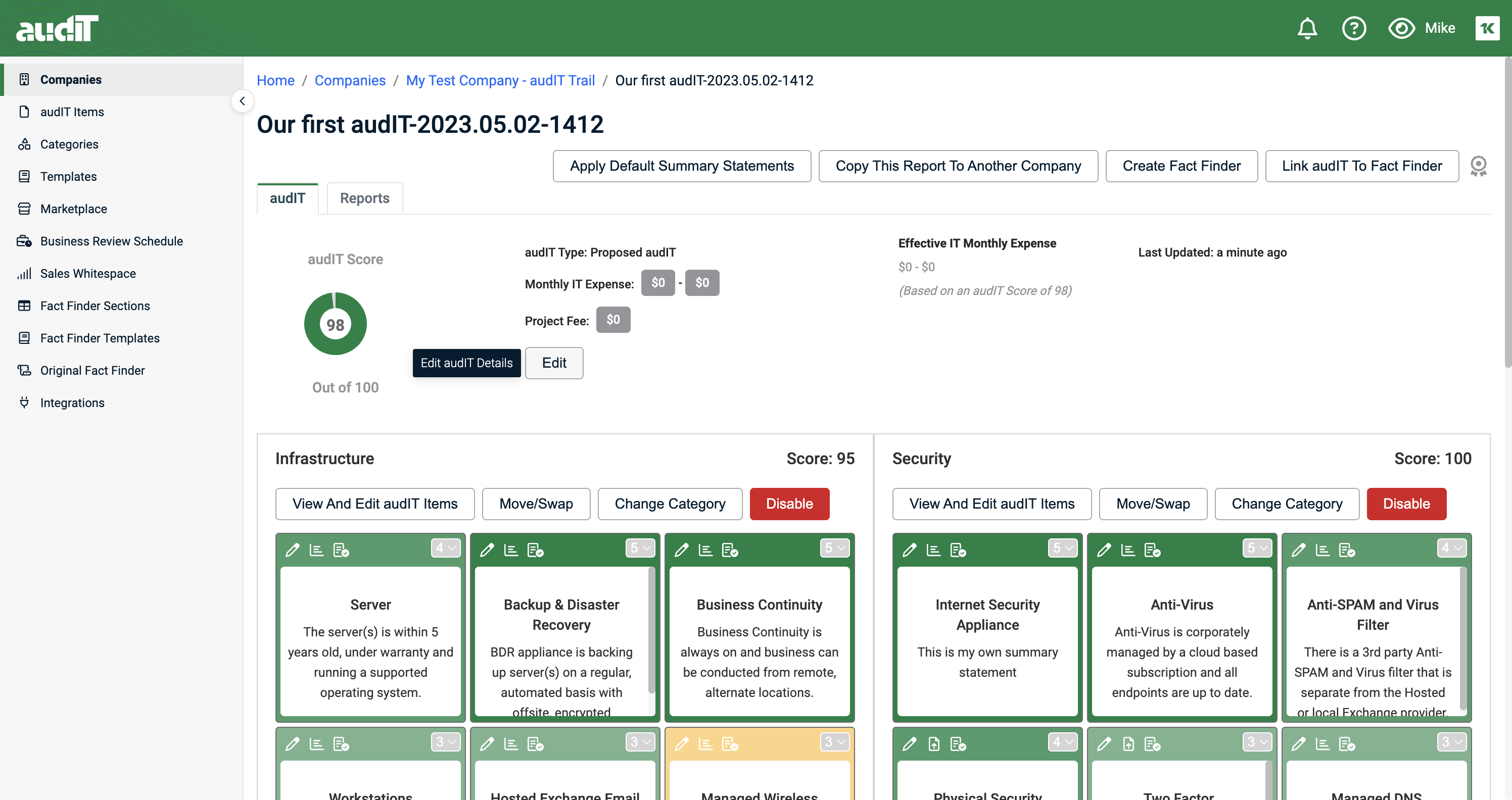1512x800 pixels.
Task: Open score dropdown on Anti-SPAM and Virus Filter card
Action: [1451, 548]
